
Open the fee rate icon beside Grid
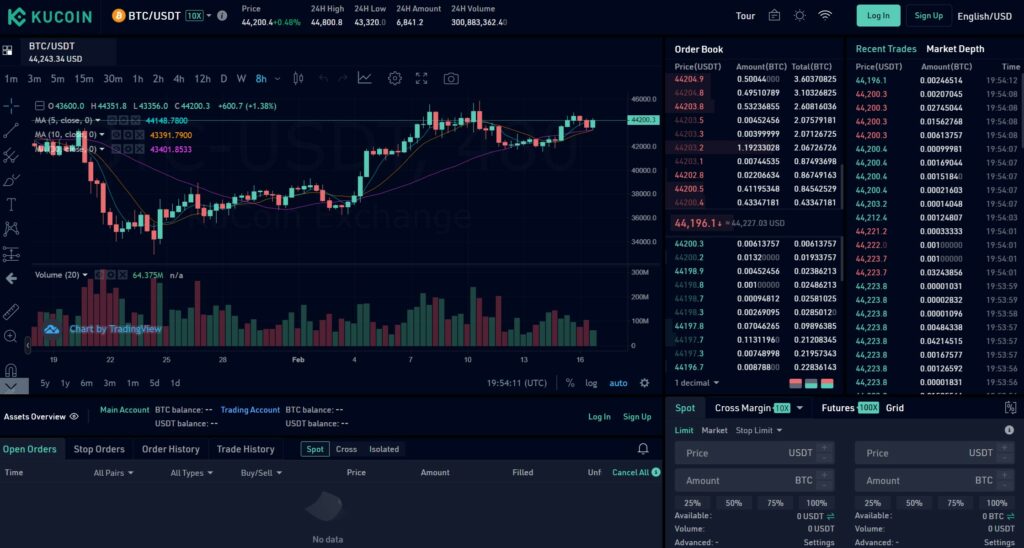(x=1010, y=408)
